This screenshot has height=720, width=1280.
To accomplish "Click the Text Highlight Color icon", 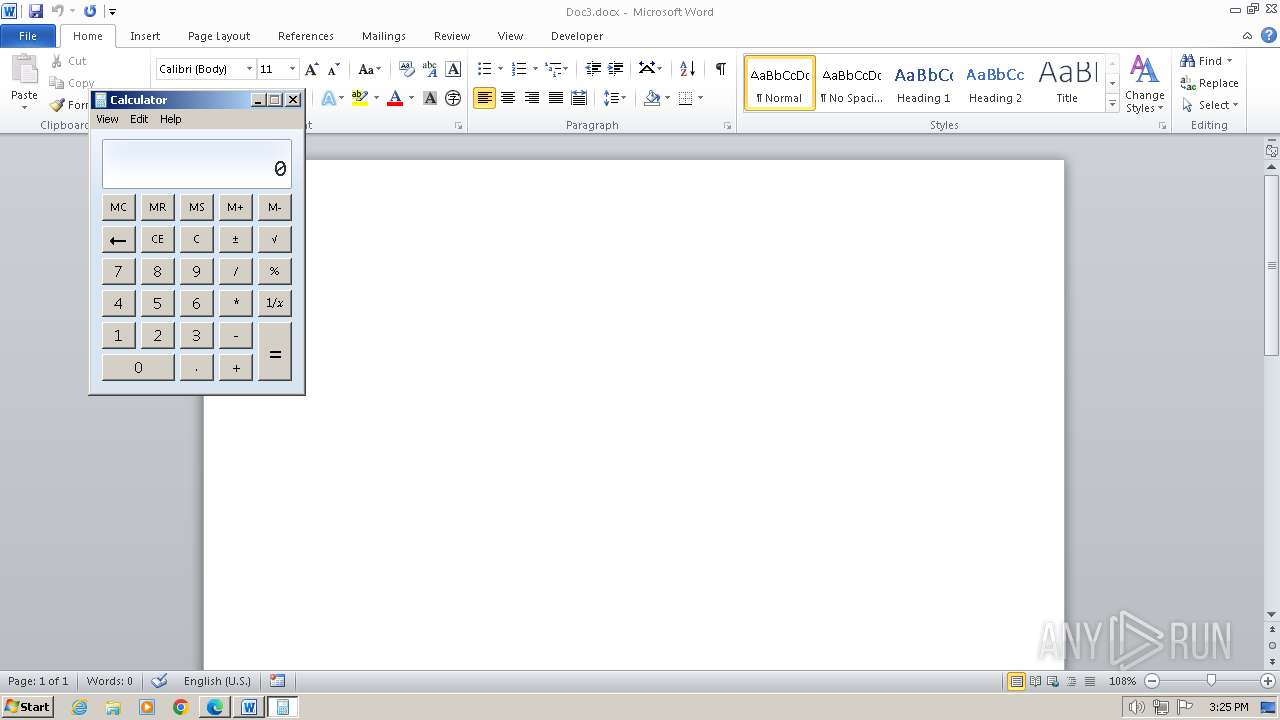I will click(360, 98).
